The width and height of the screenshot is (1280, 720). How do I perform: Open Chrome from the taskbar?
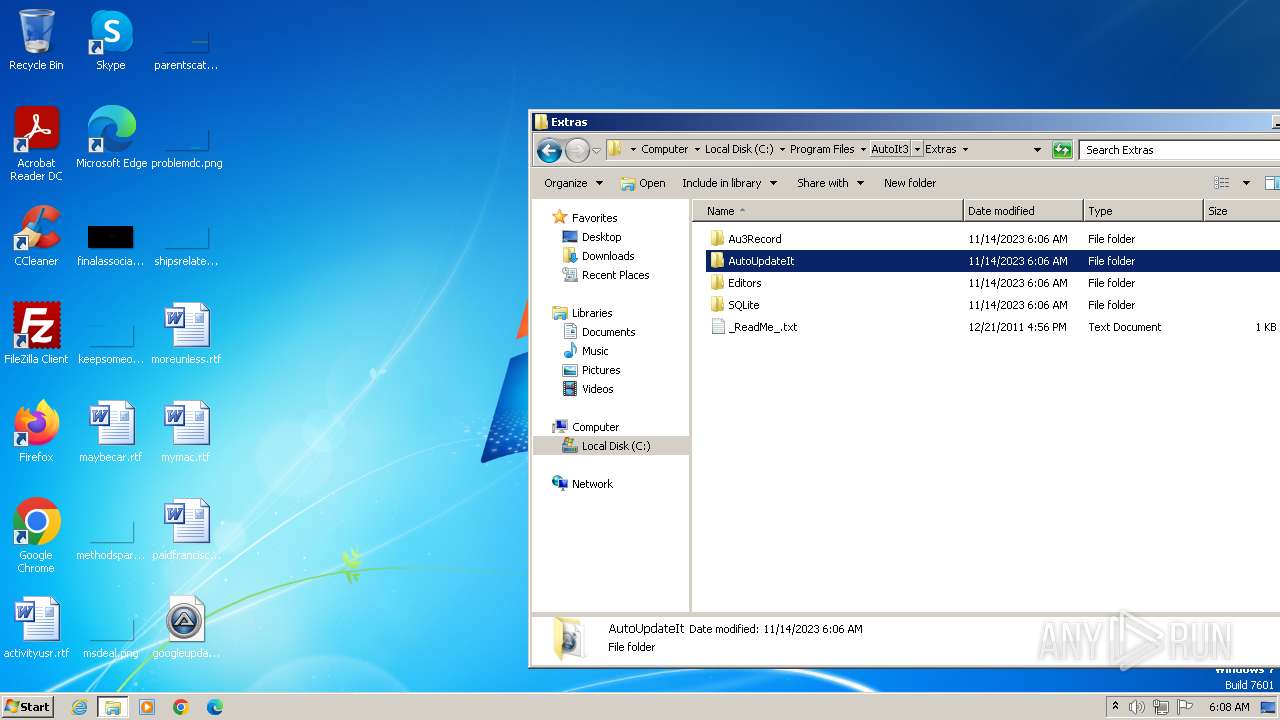[181, 707]
